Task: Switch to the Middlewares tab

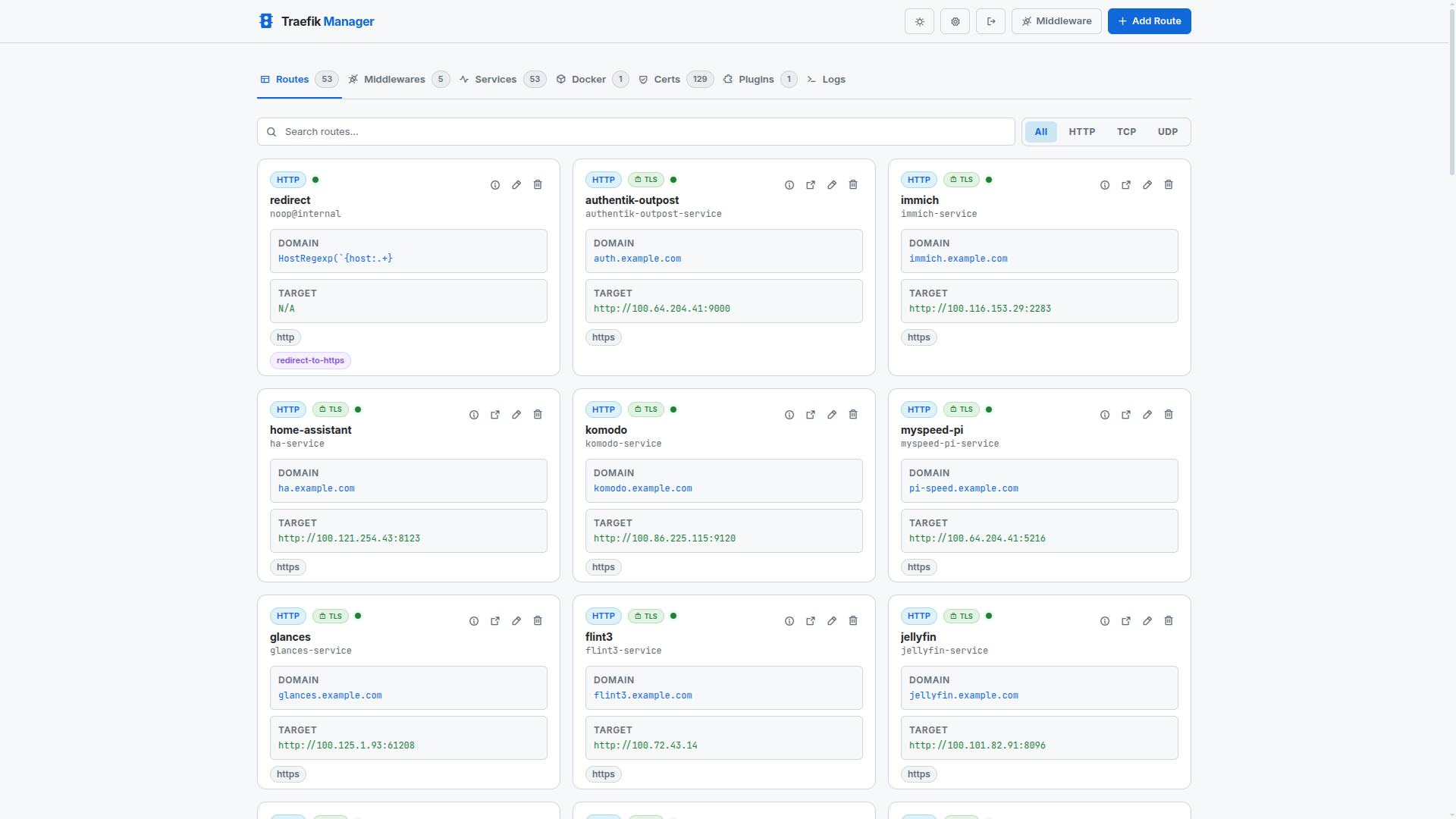Action: coord(394,79)
